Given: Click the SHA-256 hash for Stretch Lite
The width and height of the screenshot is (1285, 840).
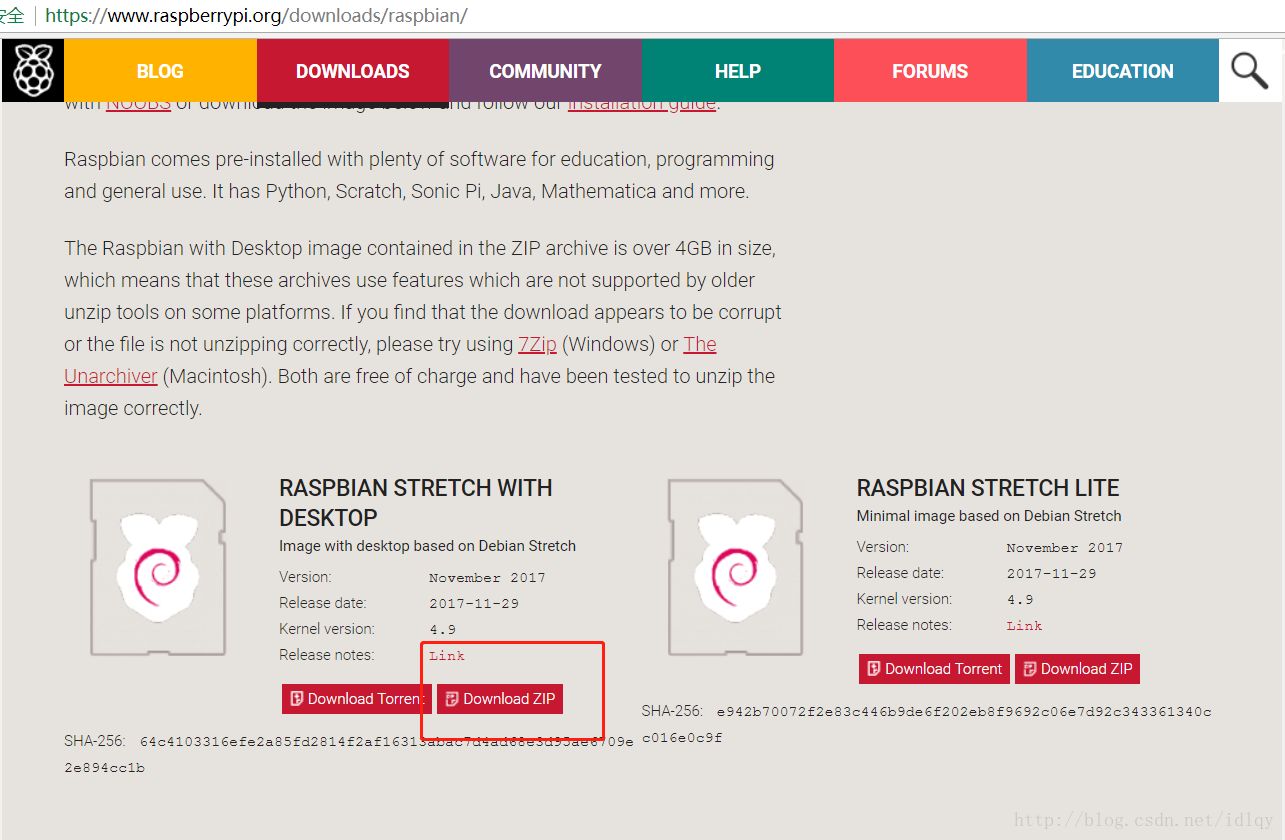Looking at the screenshot, I should point(927,725).
